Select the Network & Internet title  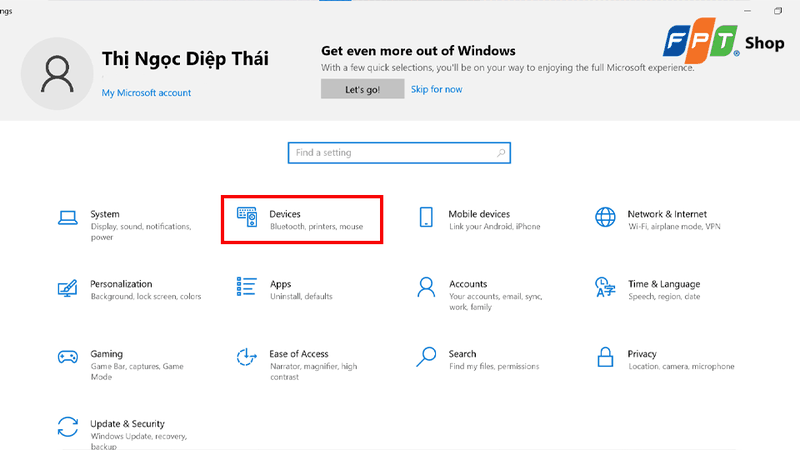coord(667,214)
